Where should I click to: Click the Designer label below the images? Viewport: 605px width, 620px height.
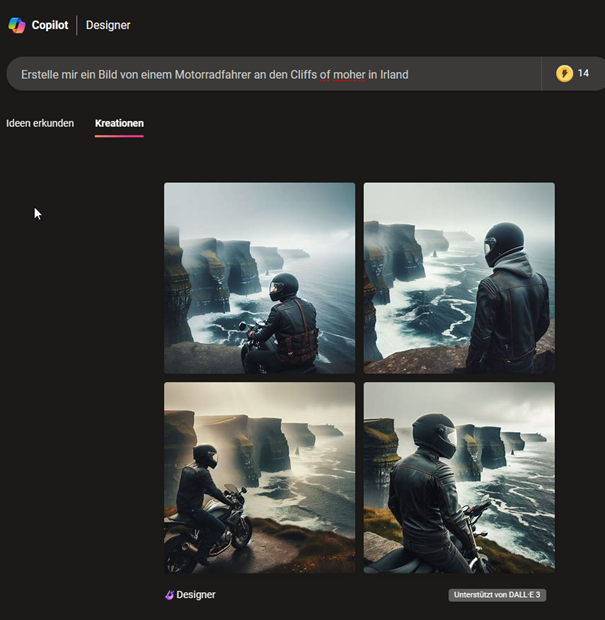pyautogui.click(x=196, y=595)
